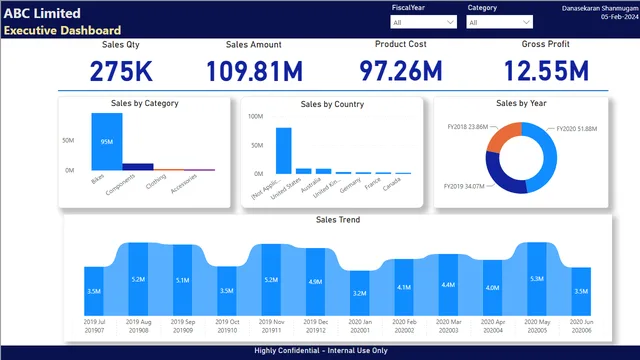Click the United States sales bar
Viewport: 640px width, 360px height.
(303, 171)
